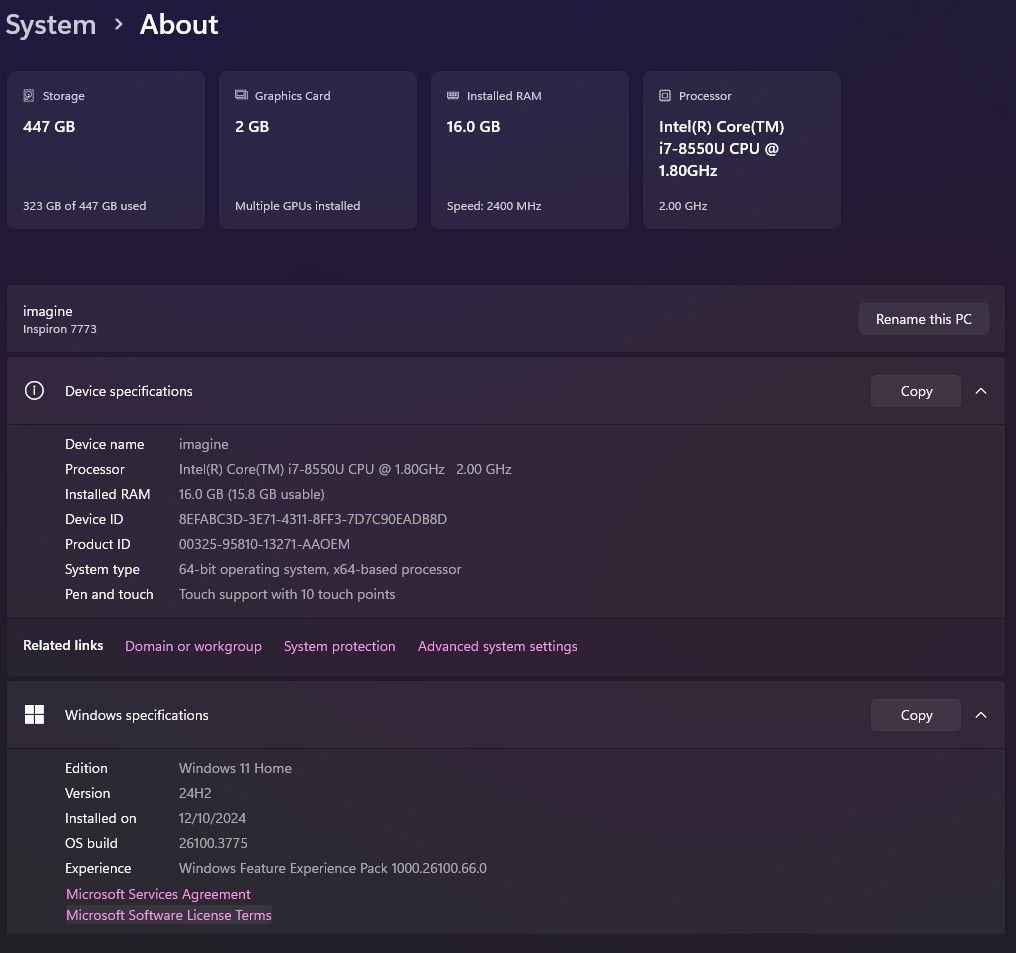Image resolution: width=1016 pixels, height=953 pixels.
Task: Click the 'System type' label
Action: click(x=102, y=569)
